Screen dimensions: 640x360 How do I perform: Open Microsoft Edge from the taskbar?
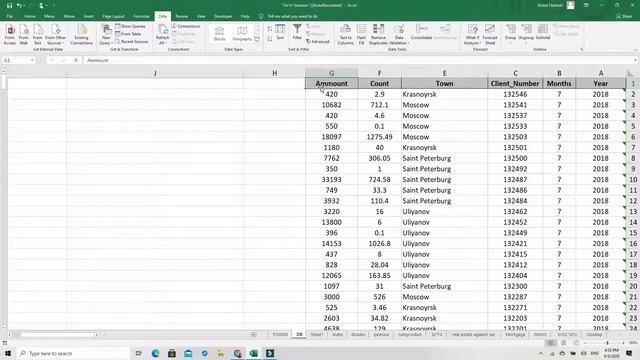tap(156, 353)
